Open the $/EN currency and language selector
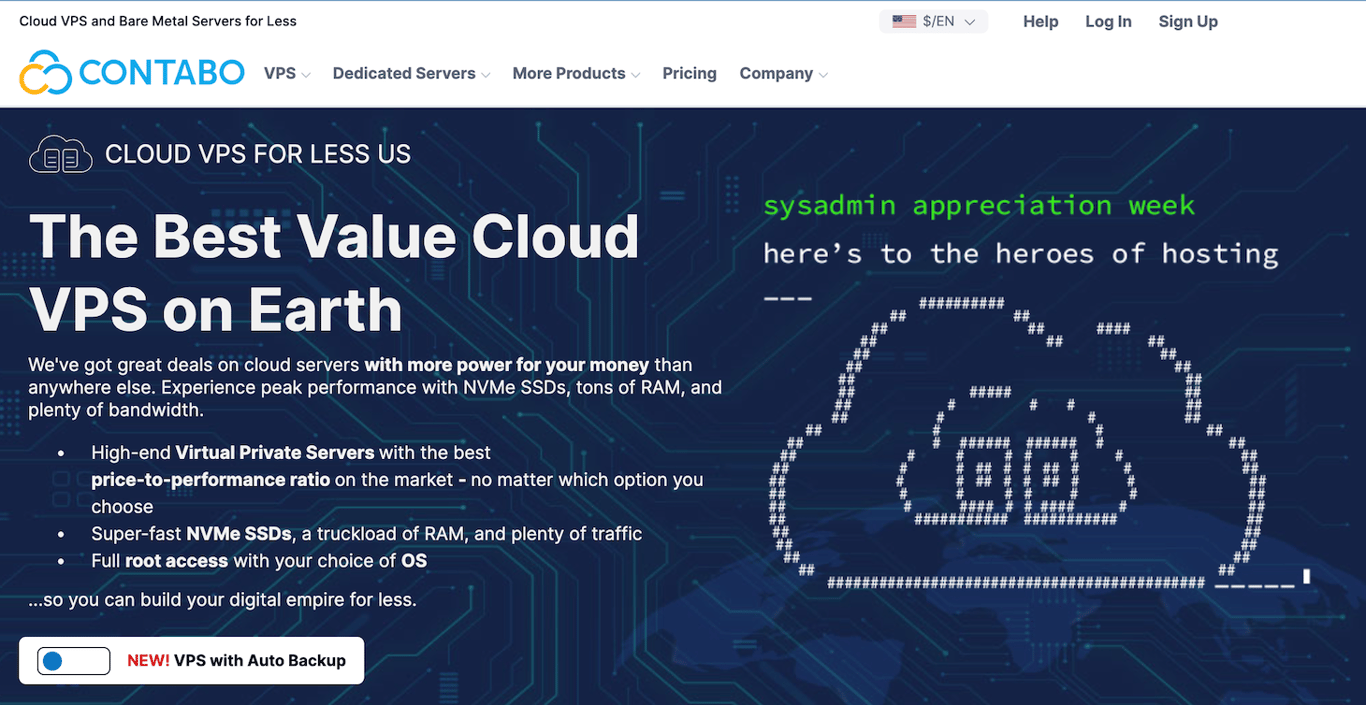 coord(932,21)
